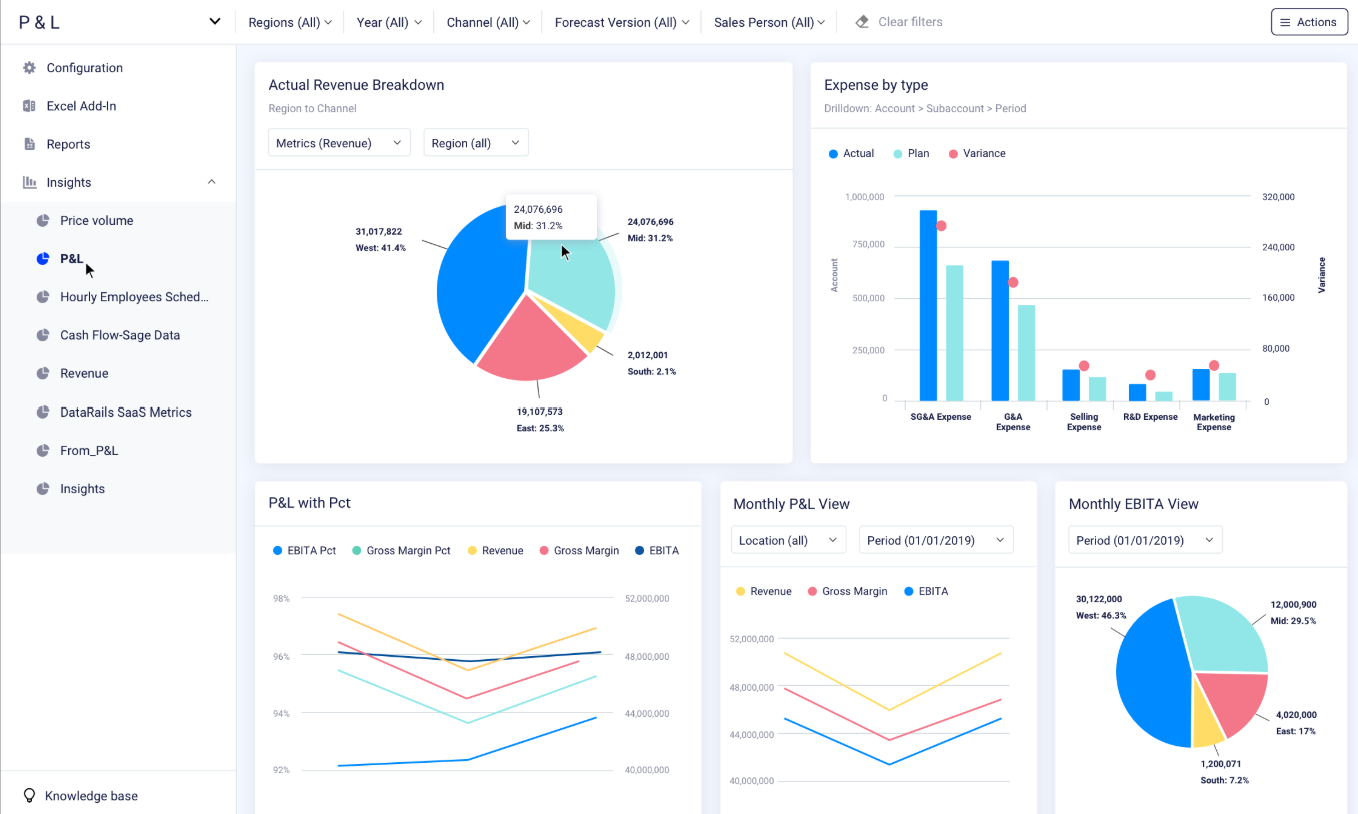Viewport: 1358px width, 814px height.
Task: Open the Region (all) dropdown
Action: [x=475, y=142]
